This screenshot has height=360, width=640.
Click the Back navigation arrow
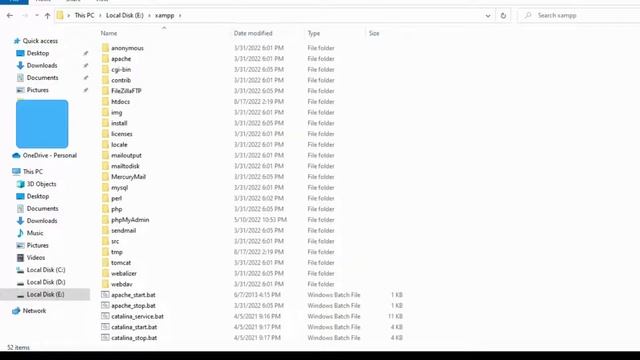[10, 16]
